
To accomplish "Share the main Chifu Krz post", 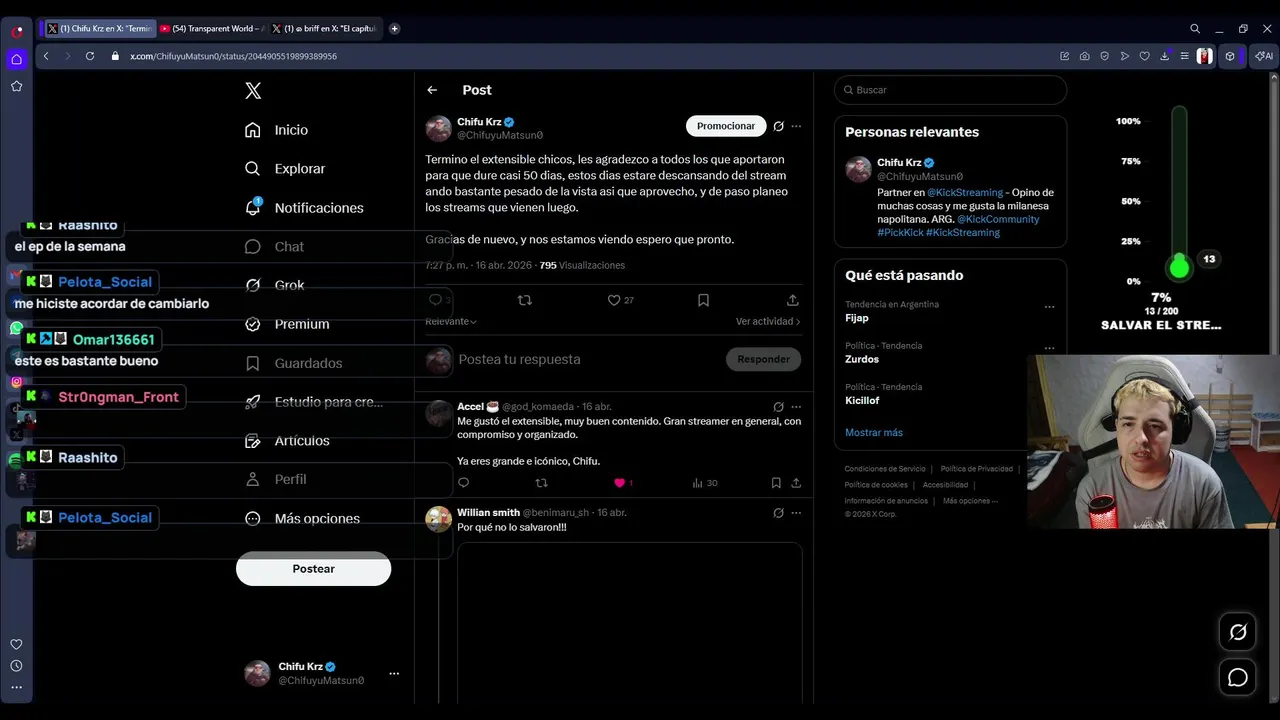I will click(x=793, y=300).
